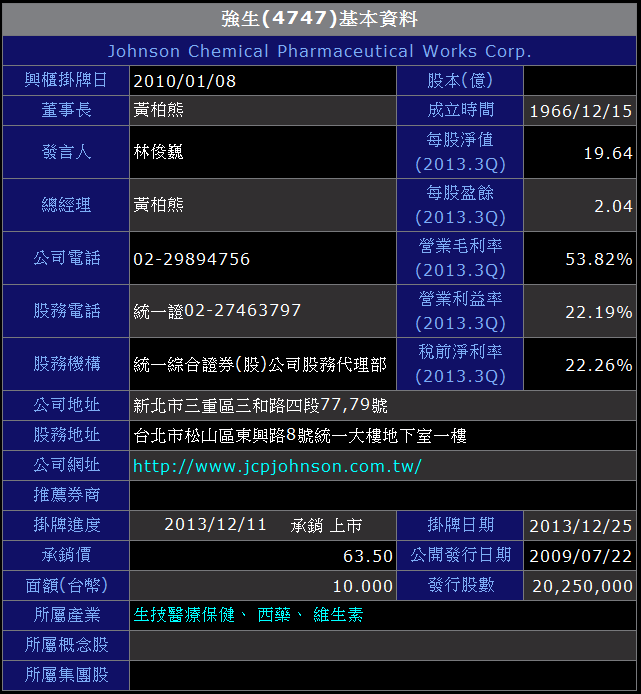Viewport: 641px width, 694px height.
Task: Click the 所屬產業 label
Action: tap(66, 615)
